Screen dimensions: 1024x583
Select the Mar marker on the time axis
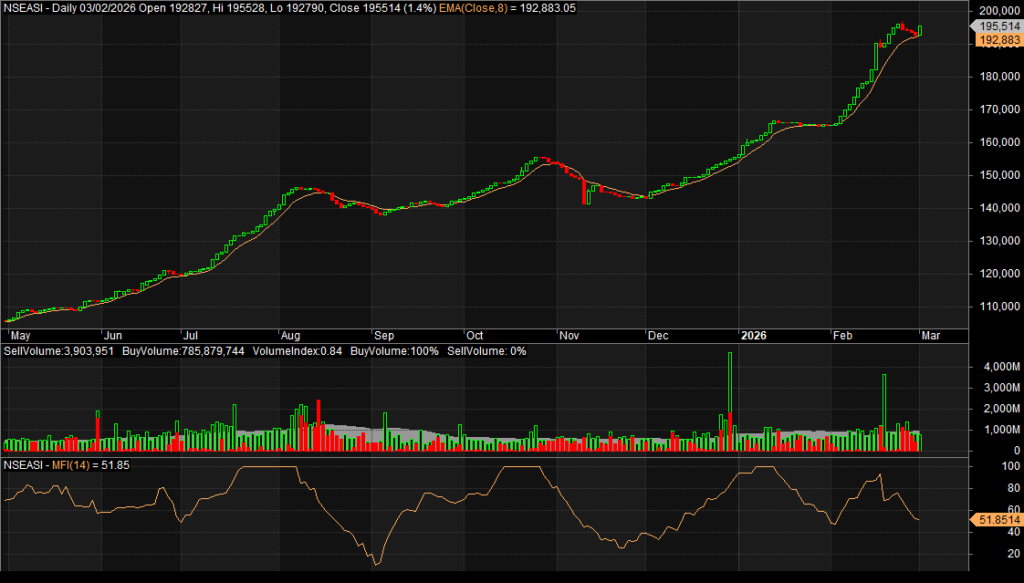point(930,337)
